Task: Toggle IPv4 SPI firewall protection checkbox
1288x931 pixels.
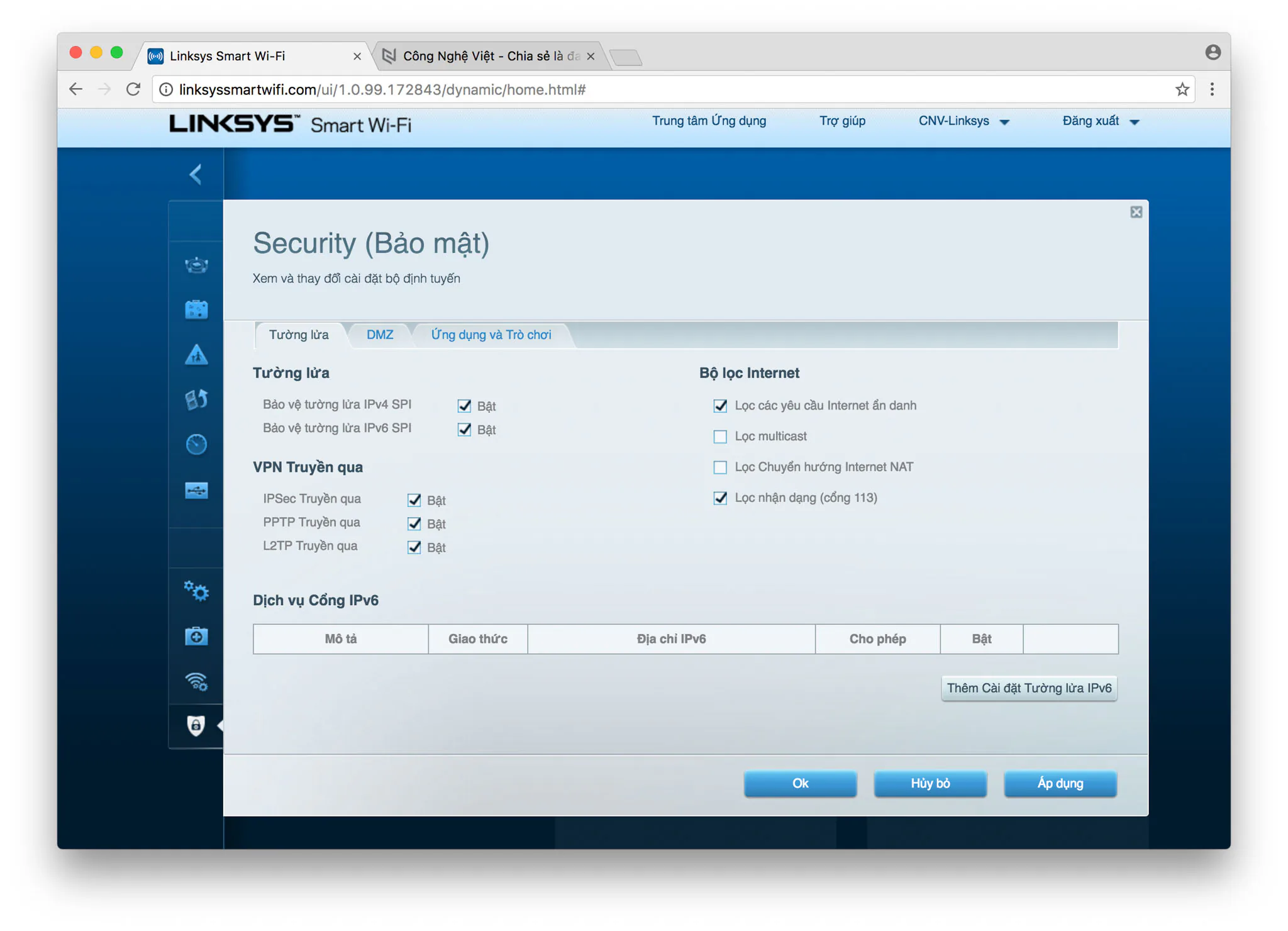Action: coord(464,406)
